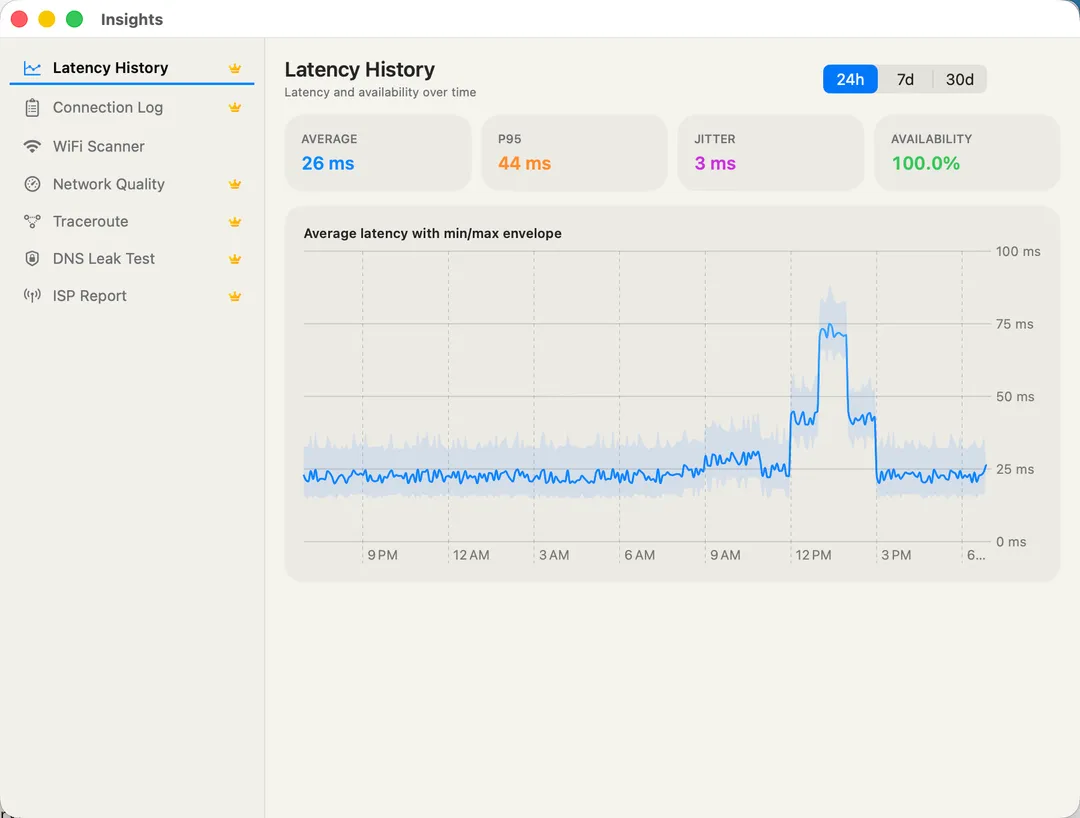Image resolution: width=1080 pixels, height=818 pixels.
Task: Click the '12 PM' axis label
Action: coord(813,555)
